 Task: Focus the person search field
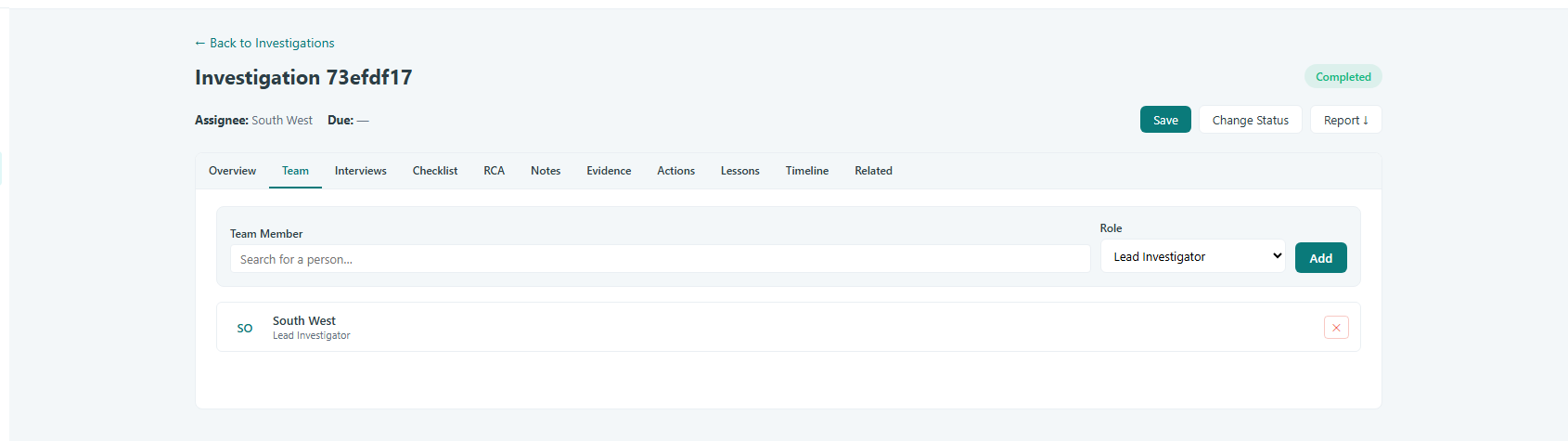[x=660, y=259]
